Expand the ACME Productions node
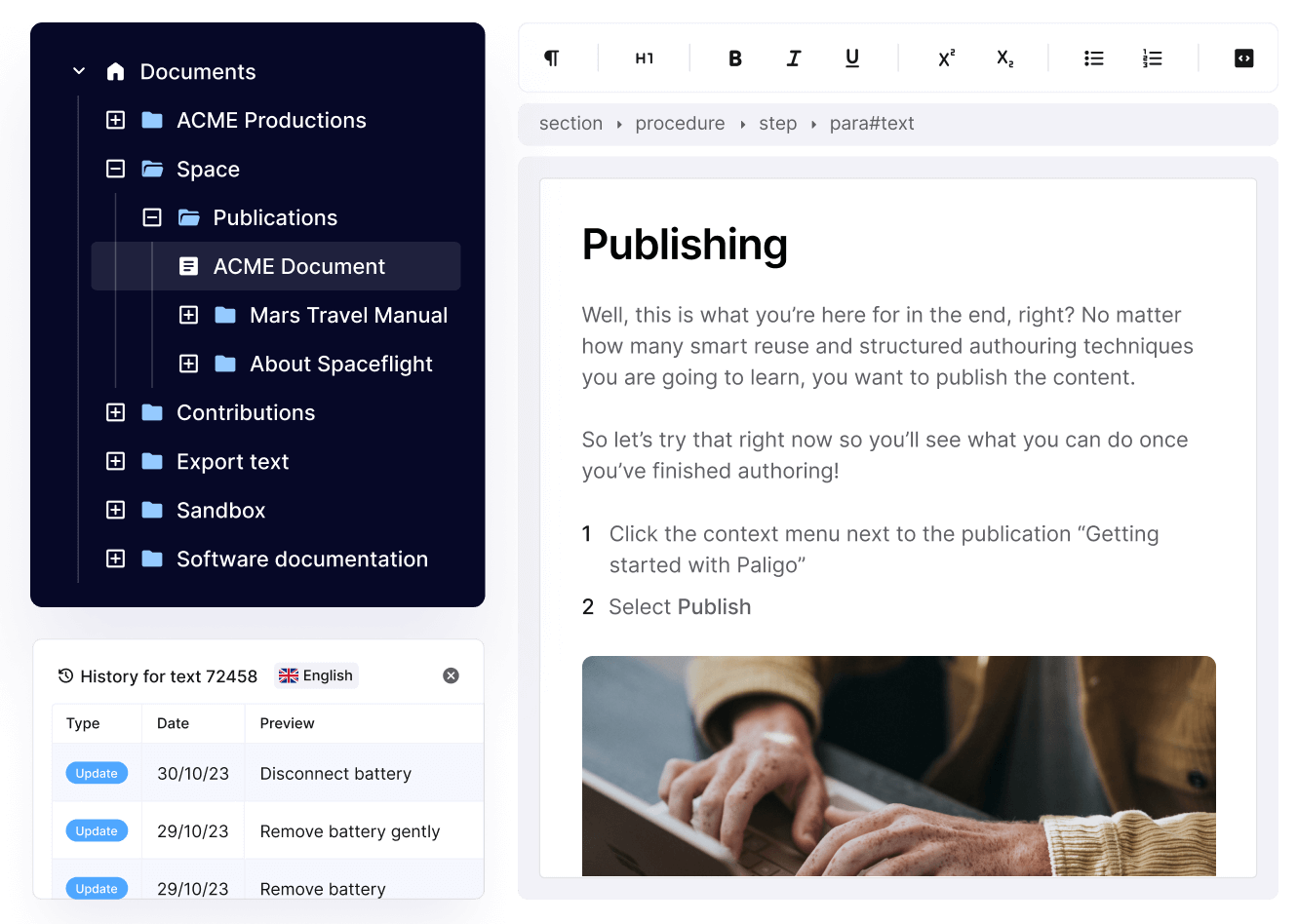1298x924 pixels. pyautogui.click(x=115, y=120)
